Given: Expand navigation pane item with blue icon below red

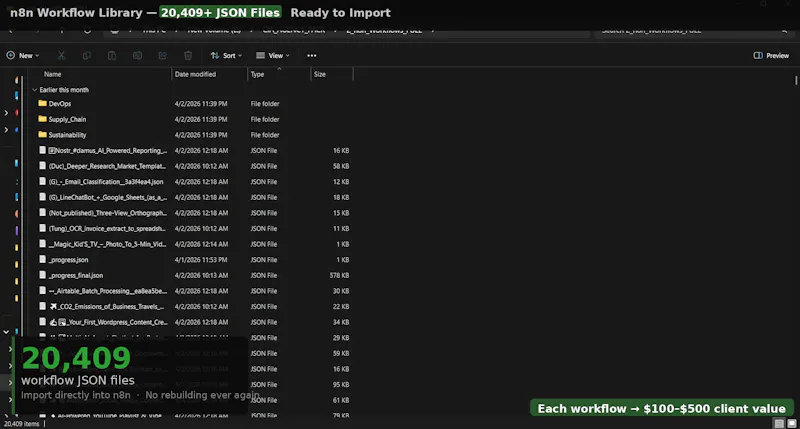Looking at the screenshot, I should 6,130.
